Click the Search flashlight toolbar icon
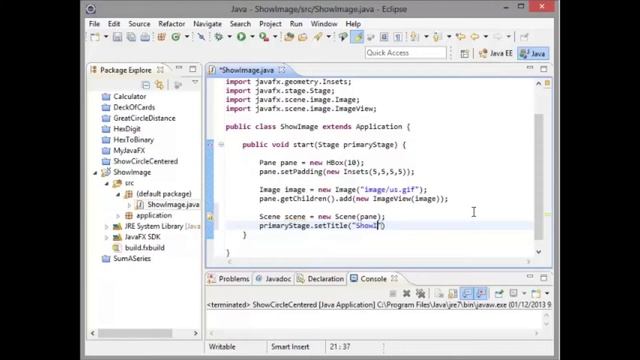The width and height of the screenshot is (640, 360). (x=318, y=37)
